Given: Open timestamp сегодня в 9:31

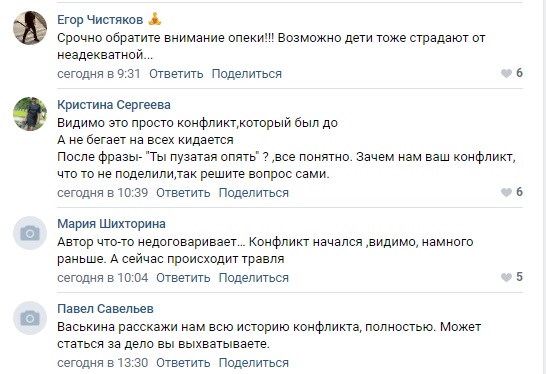Looking at the screenshot, I should tap(99, 74).
